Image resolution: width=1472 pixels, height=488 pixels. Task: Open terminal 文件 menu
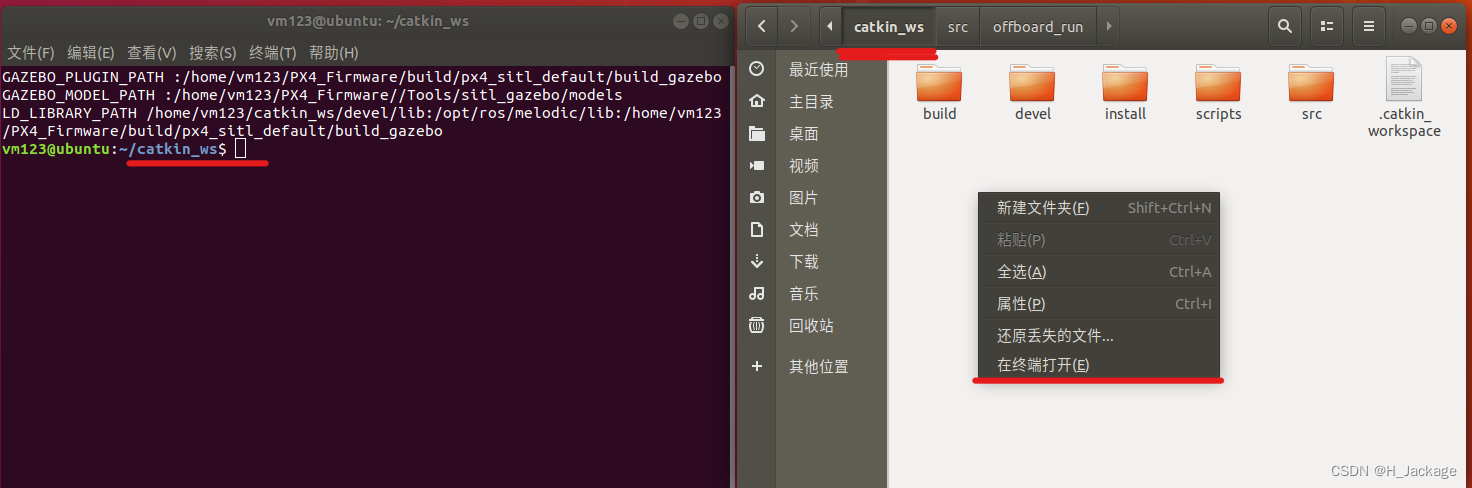(x=31, y=52)
